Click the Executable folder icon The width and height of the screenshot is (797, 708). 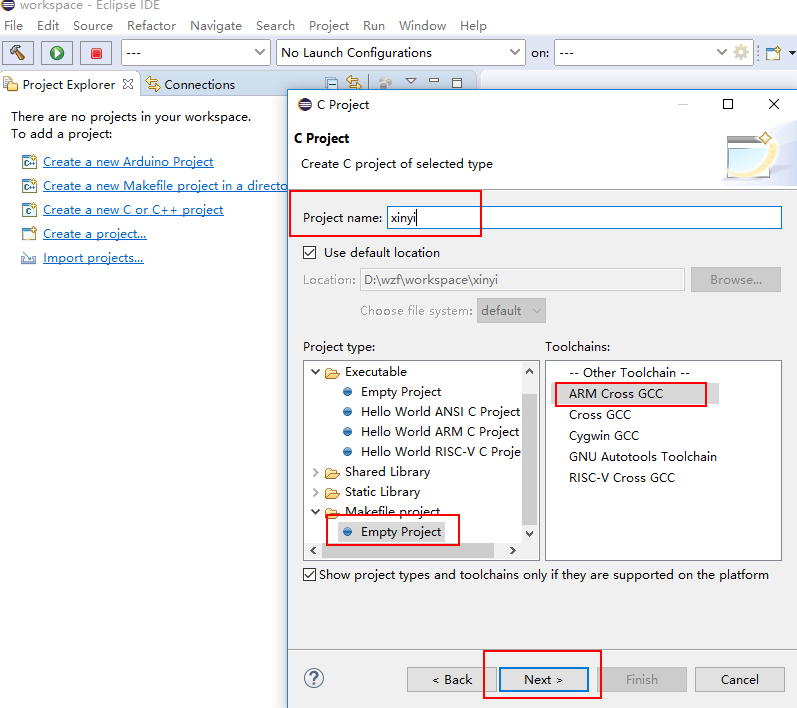click(x=332, y=373)
